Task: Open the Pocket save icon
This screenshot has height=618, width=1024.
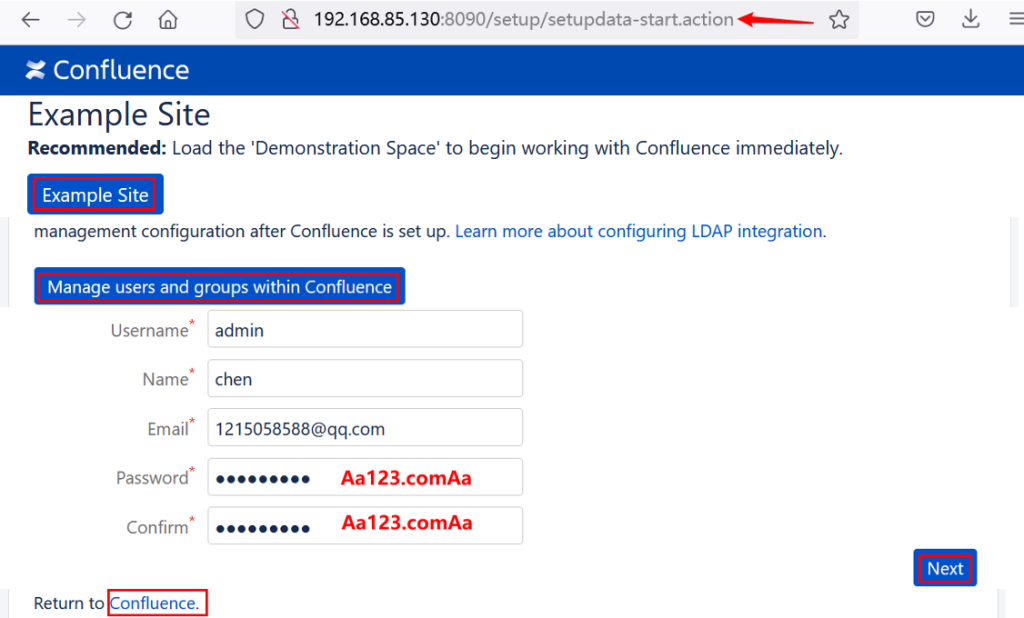Action: (925, 19)
